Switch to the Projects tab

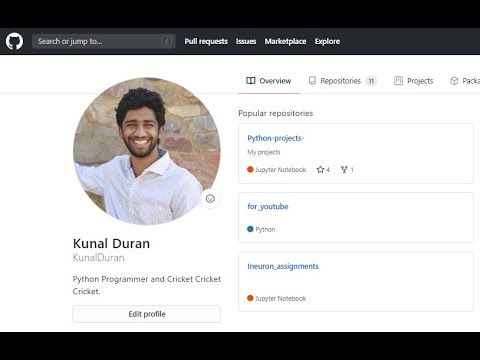pyautogui.click(x=413, y=81)
